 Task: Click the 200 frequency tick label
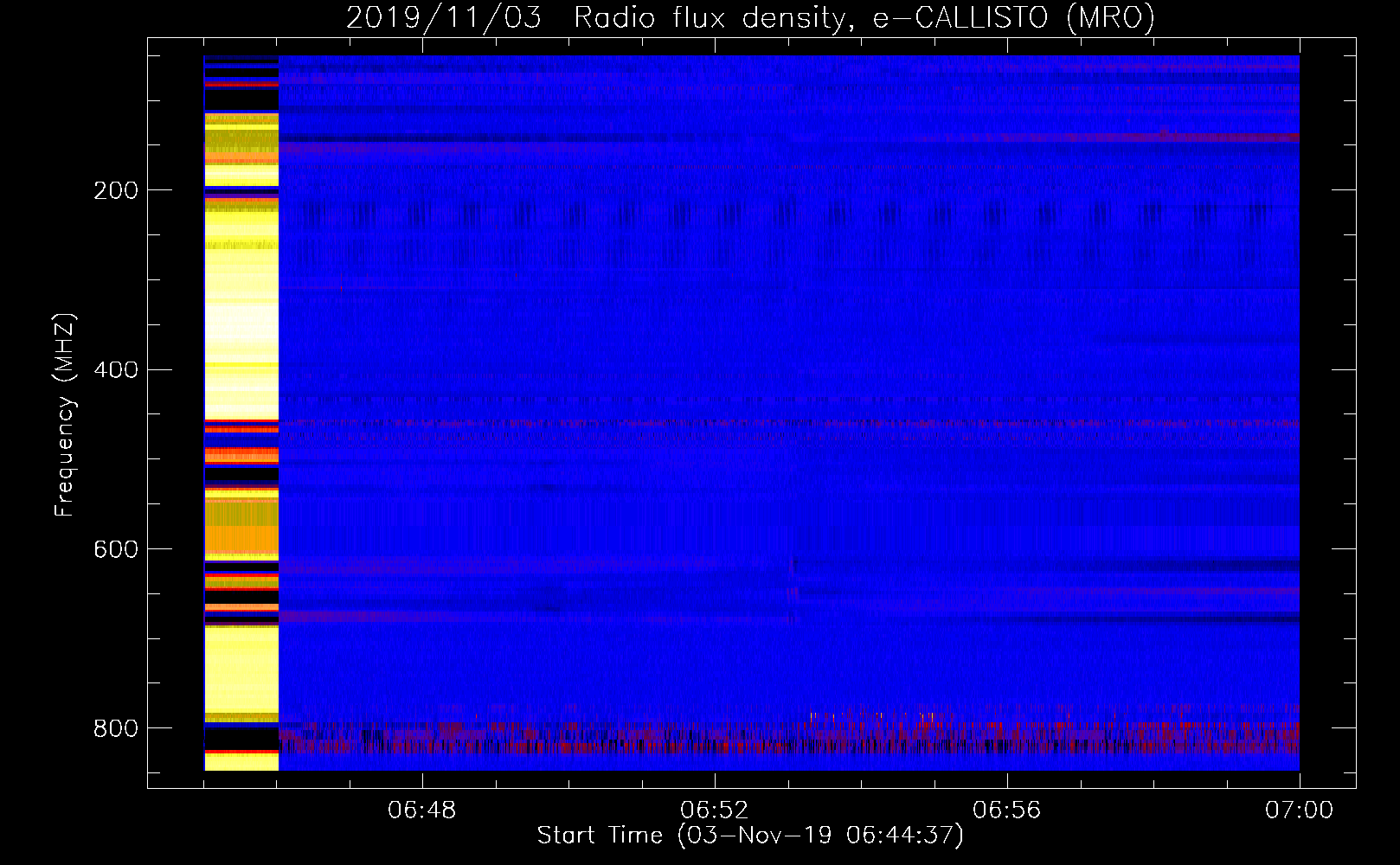[x=115, y=190]
